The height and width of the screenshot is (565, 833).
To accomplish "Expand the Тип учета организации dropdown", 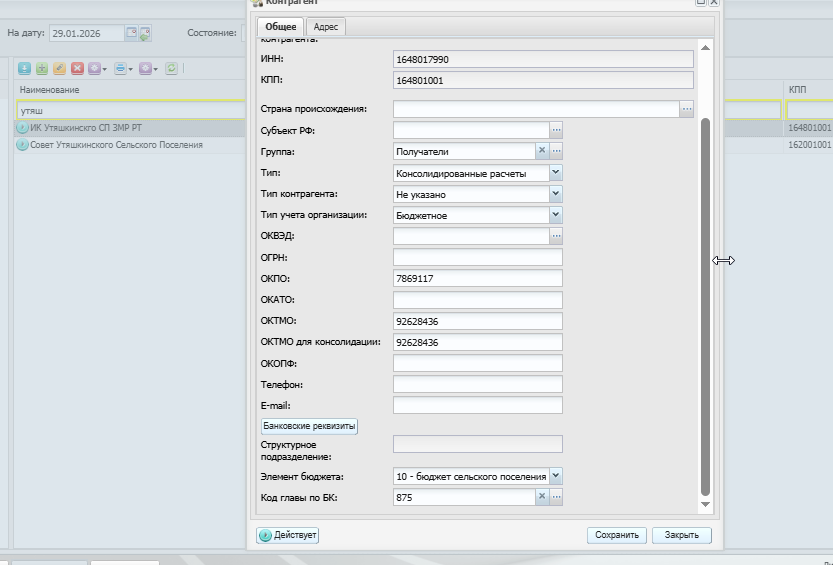I will [556, 215].
